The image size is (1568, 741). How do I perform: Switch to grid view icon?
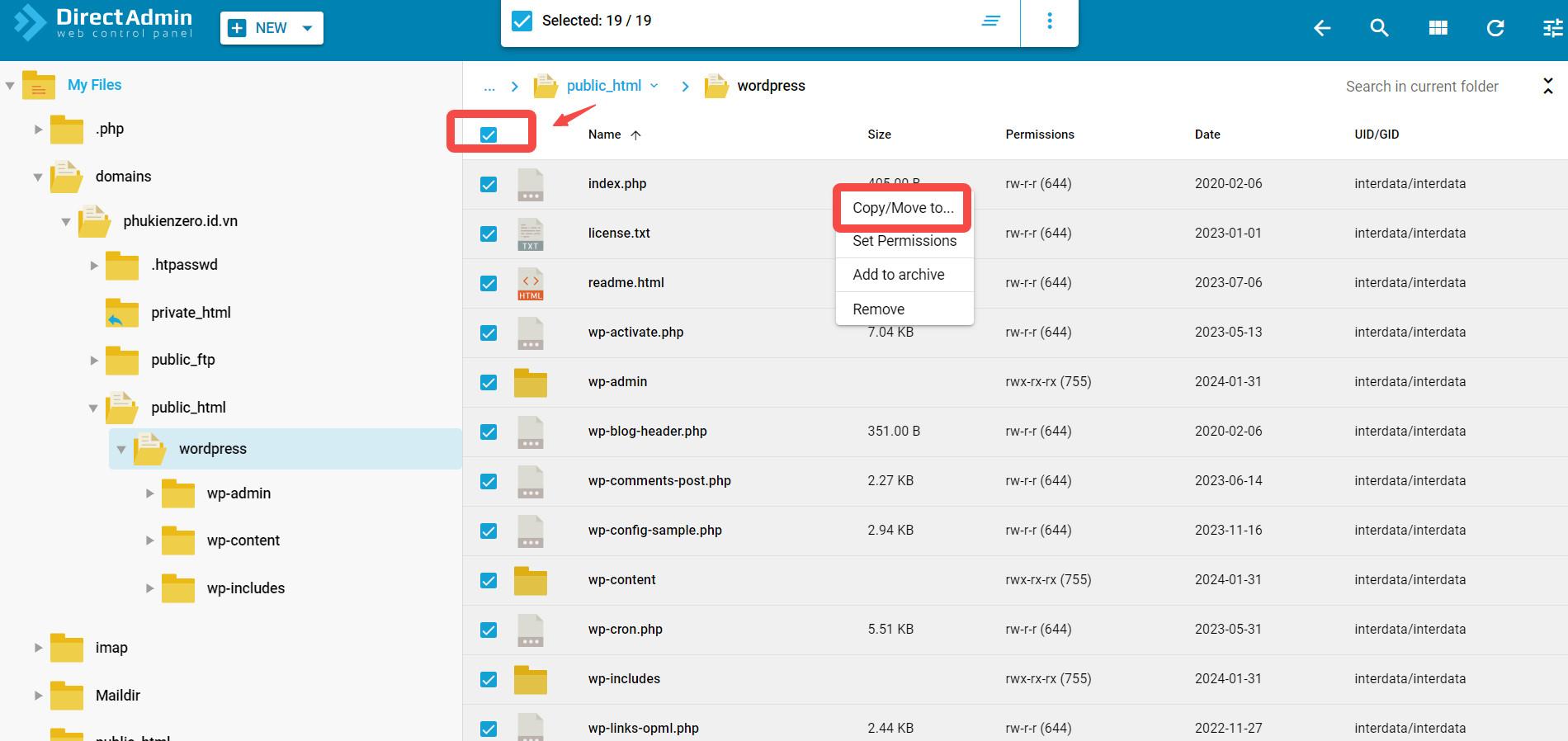tap(1438, 28)
